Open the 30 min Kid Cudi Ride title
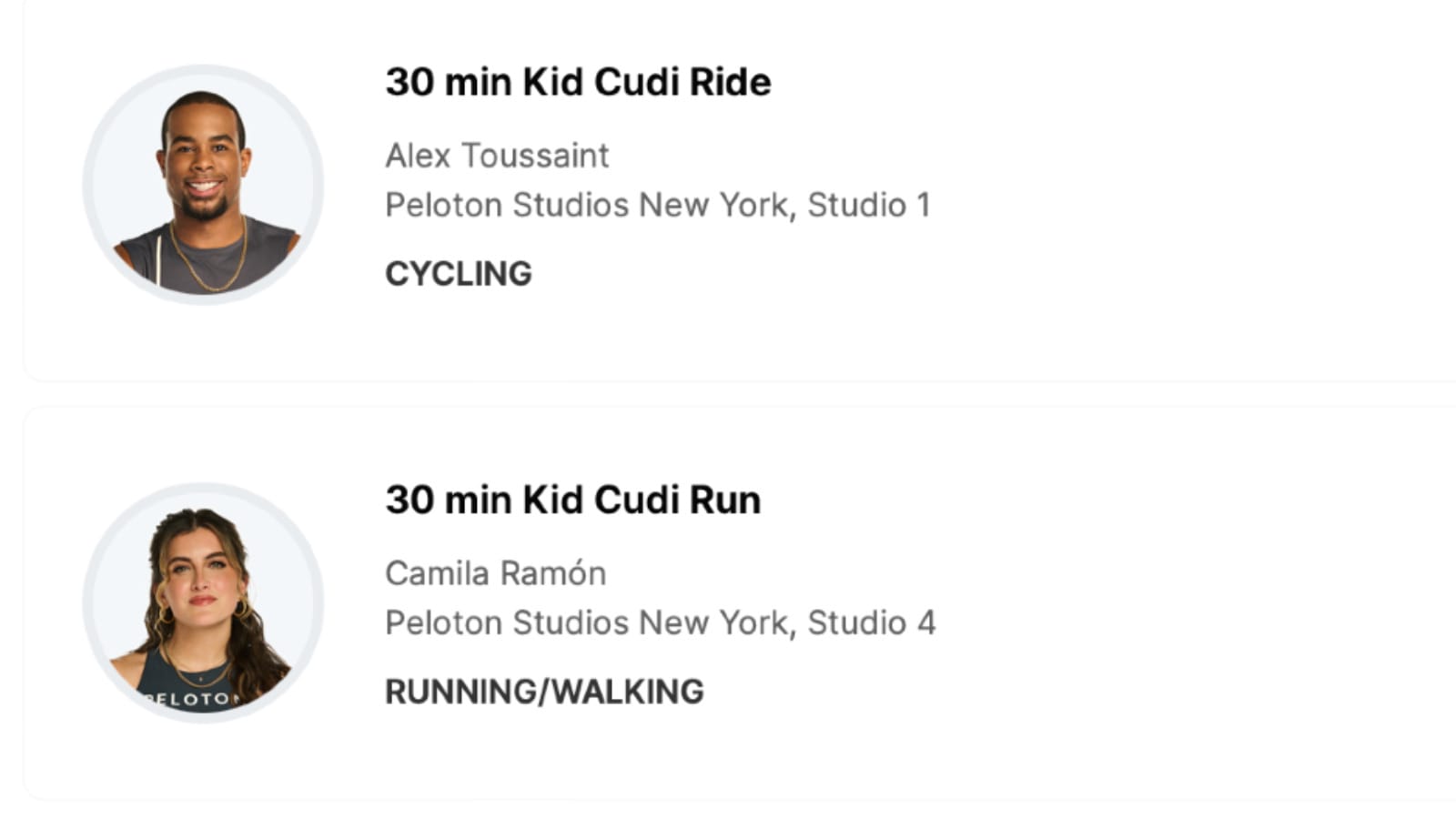 pos(578,82)
